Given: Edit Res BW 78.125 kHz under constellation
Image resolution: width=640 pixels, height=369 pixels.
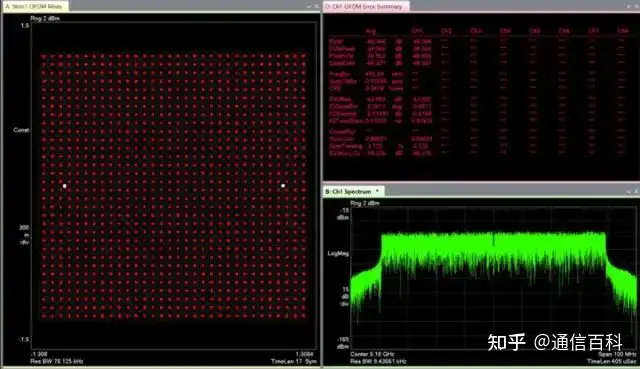Looking at the screenshot, I should (x=57, y=361).
